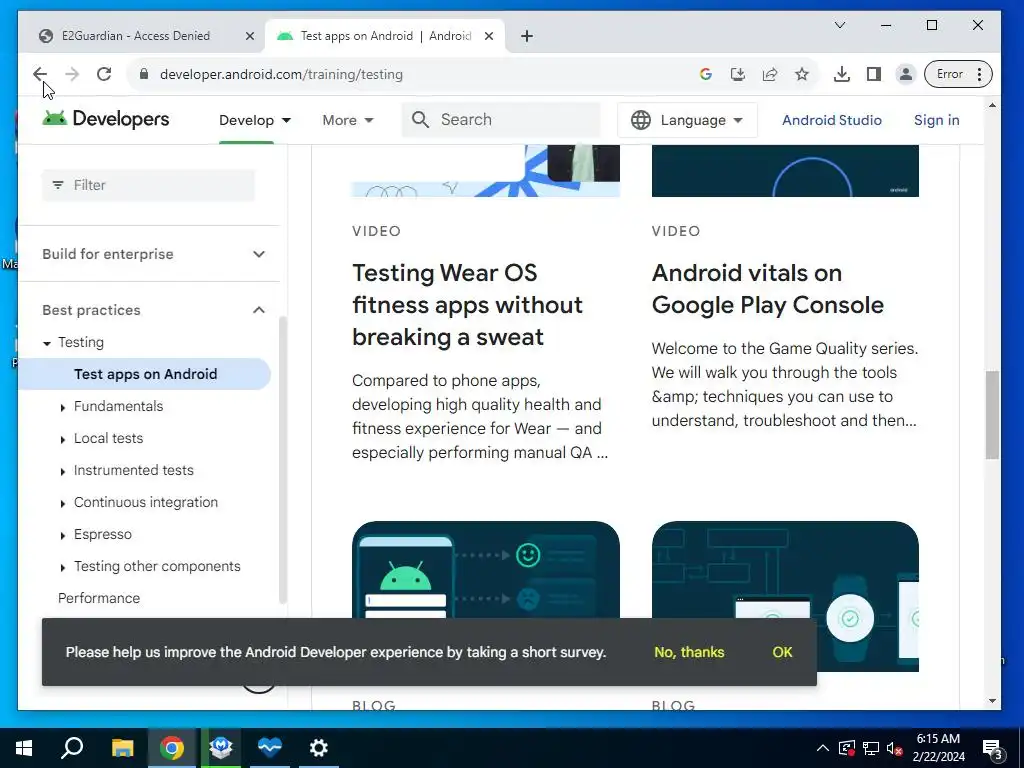Share this page icon
The height and width of the screenshot is (768, 1024).
pyautogui.click(x=770, y=74)
